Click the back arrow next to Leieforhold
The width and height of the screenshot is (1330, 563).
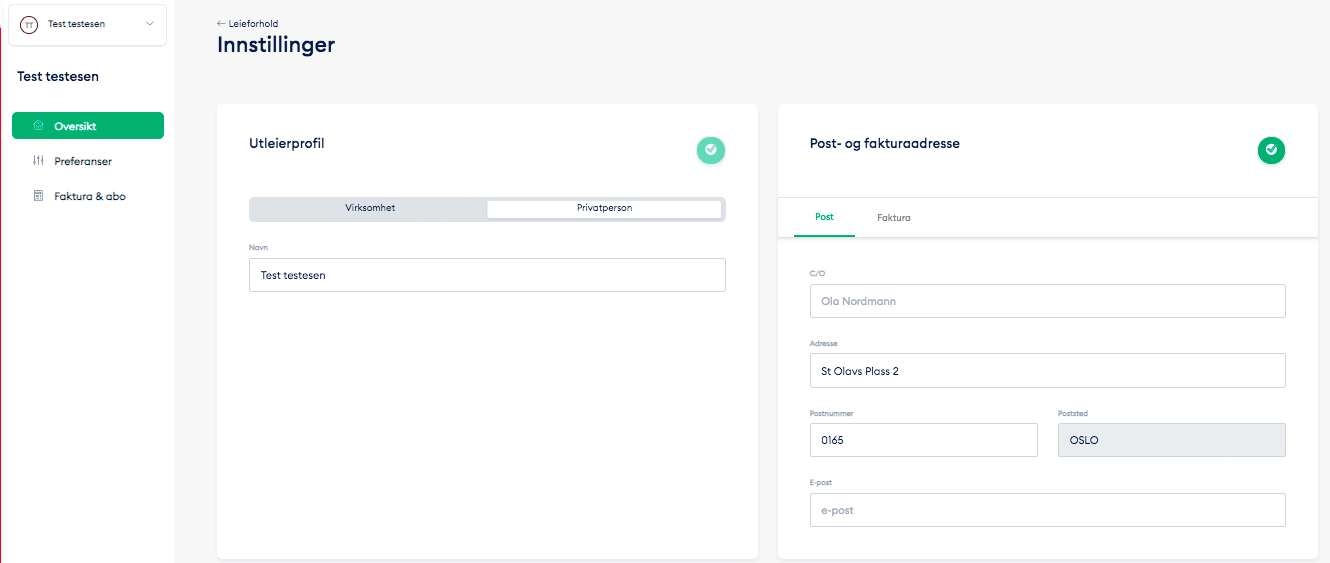point(221,23)
